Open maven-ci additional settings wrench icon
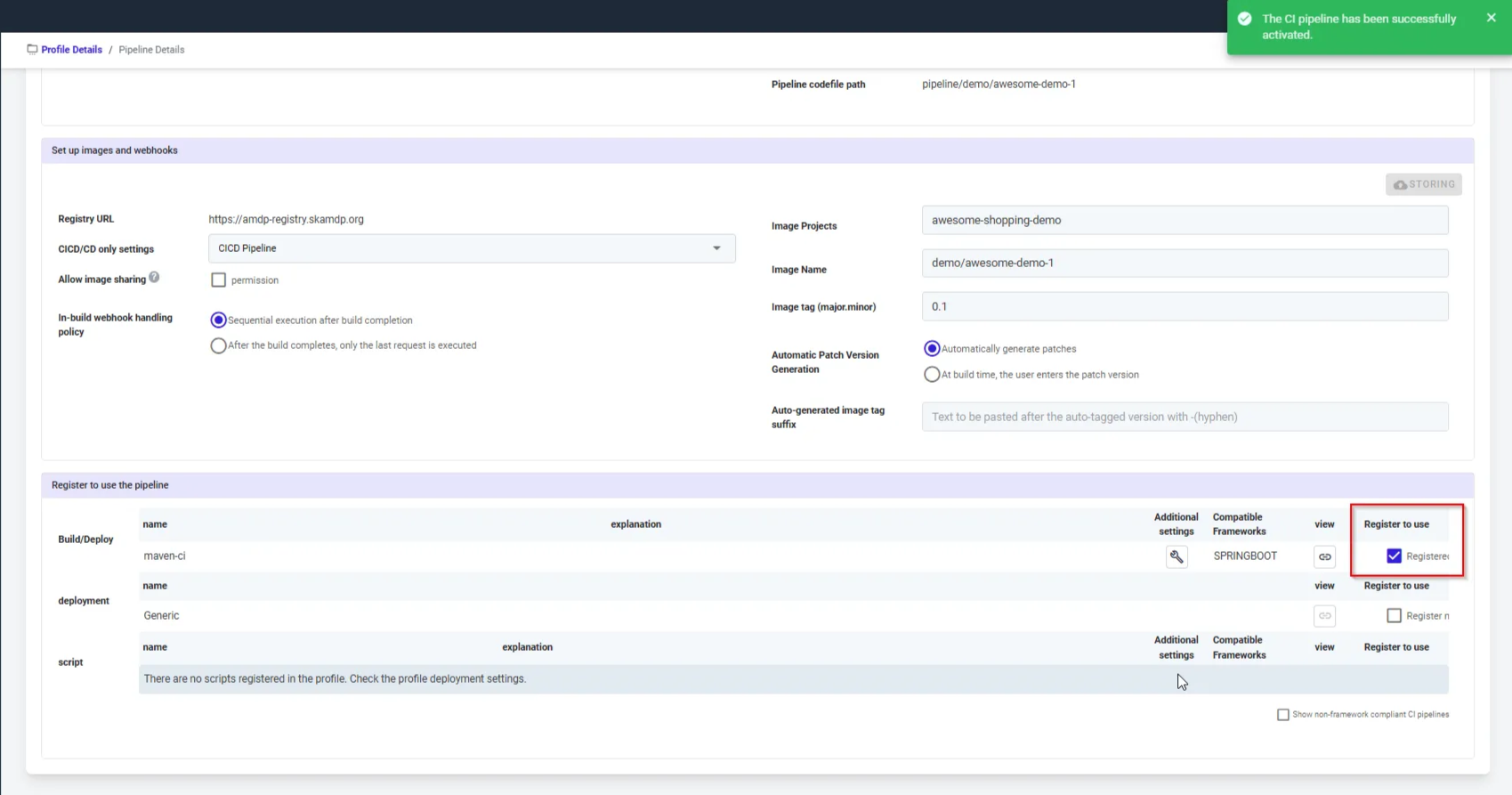This screenshot has width=1512, height=795. click(x=1176, y=556)
